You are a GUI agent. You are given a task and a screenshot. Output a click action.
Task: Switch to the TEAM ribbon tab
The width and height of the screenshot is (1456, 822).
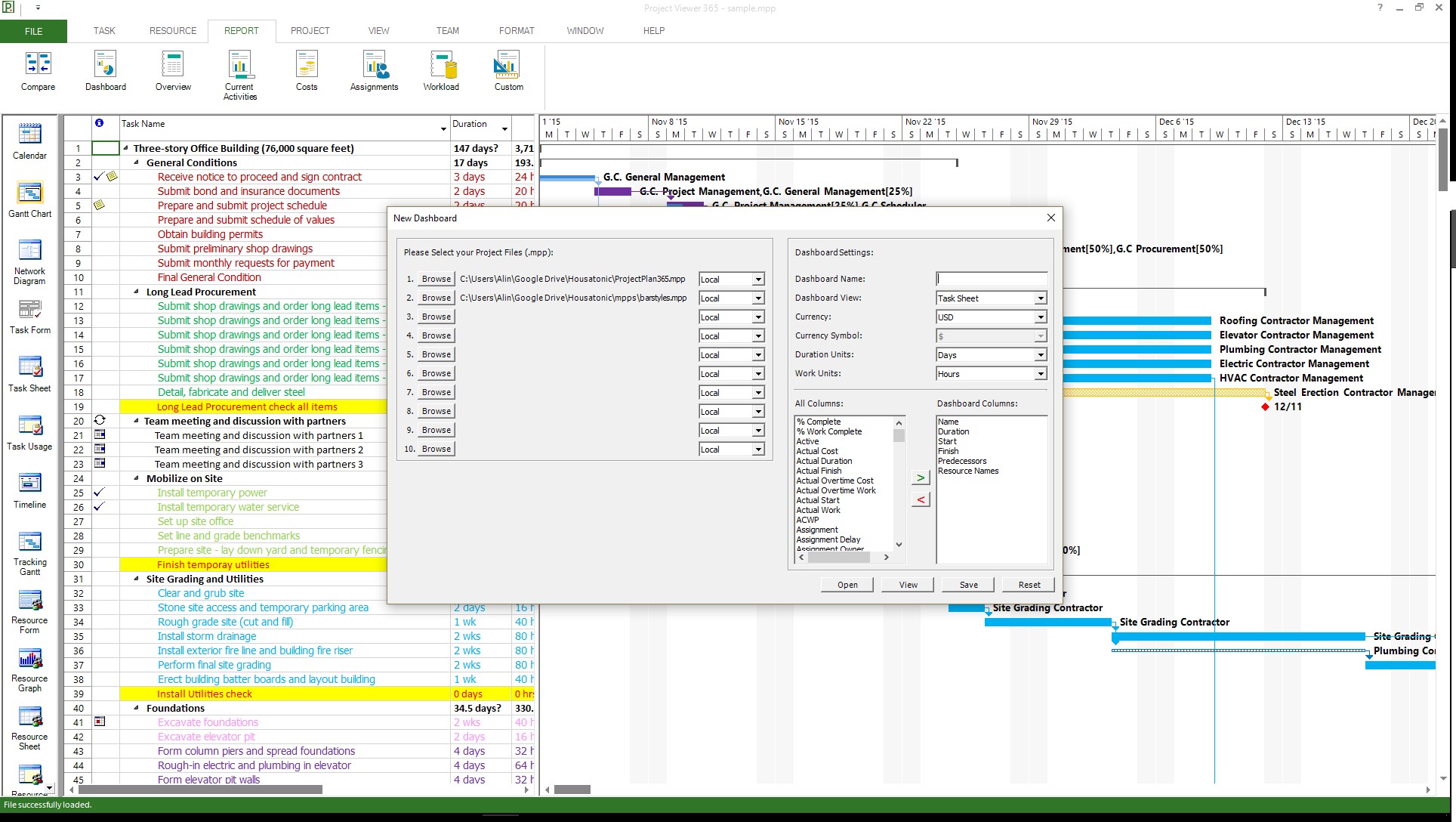[x=447, y=31]
